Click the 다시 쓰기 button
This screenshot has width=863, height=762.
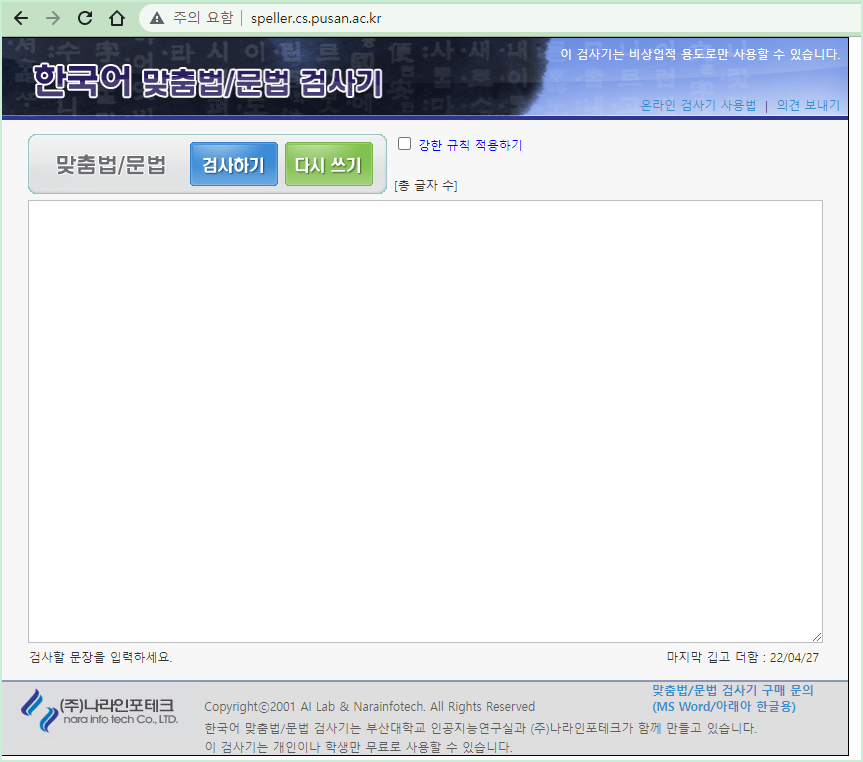coord(328,164)
